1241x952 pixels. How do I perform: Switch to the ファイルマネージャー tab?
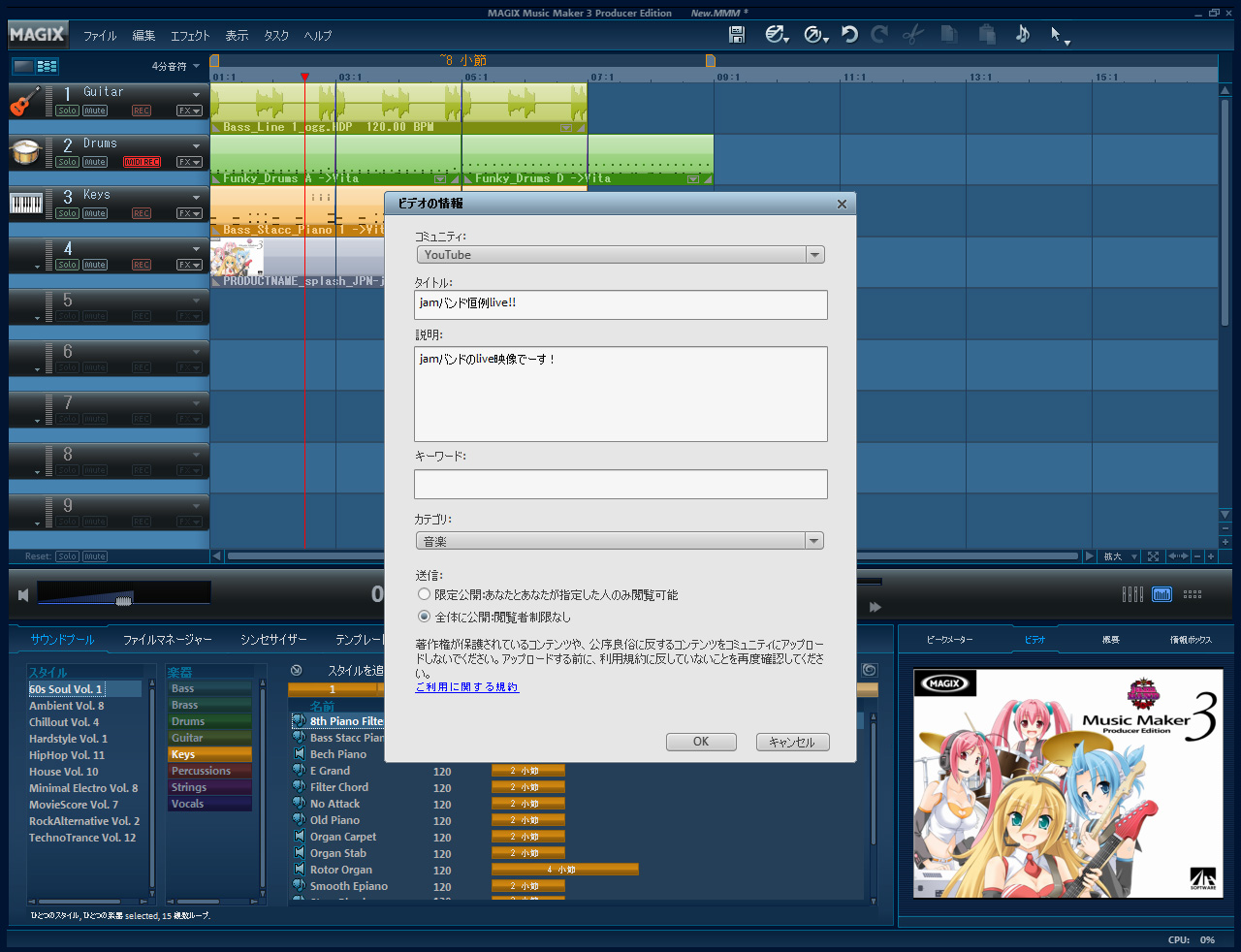pyautogui.click(x=167, y=640)
